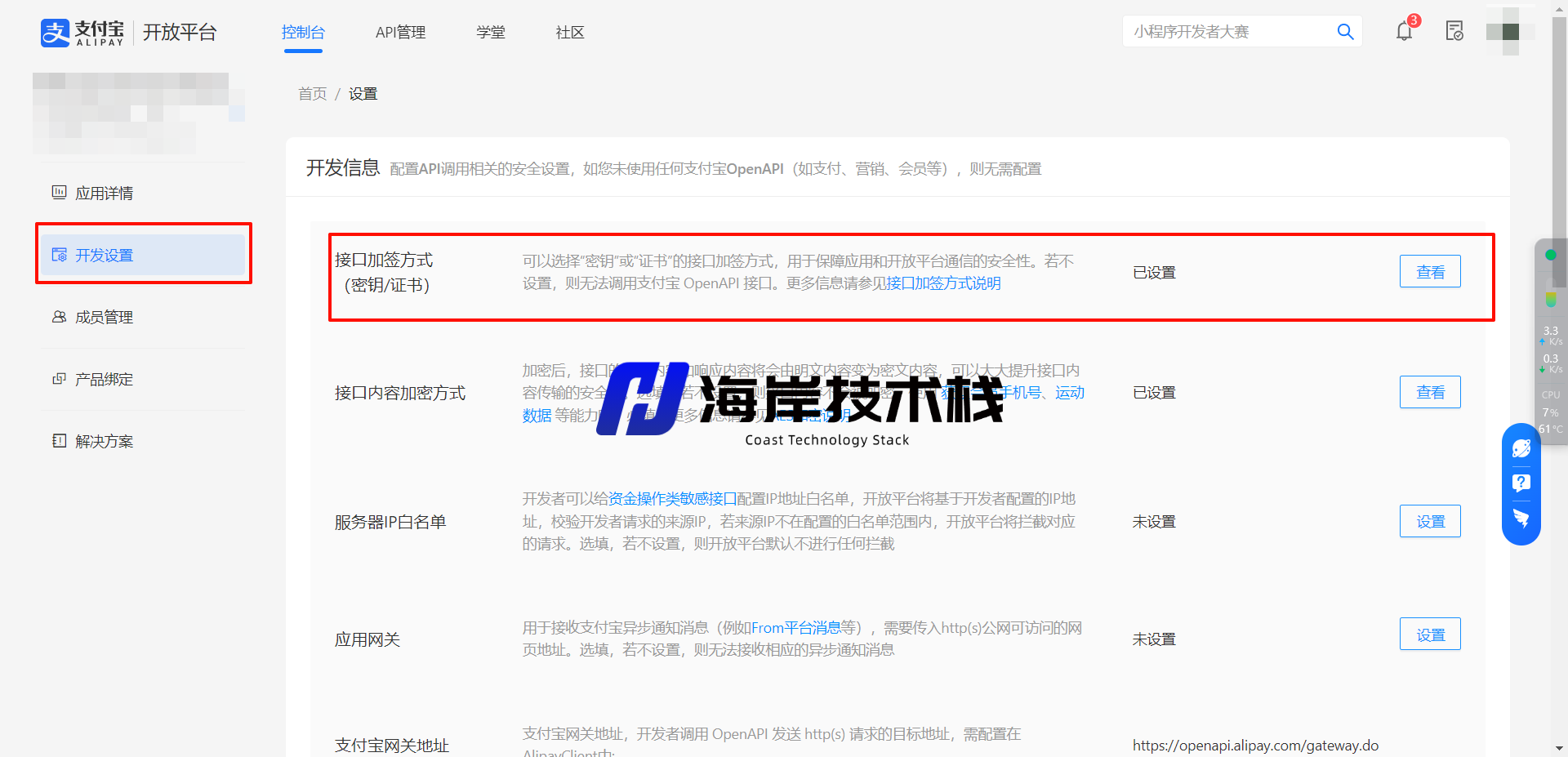Viewport: 1568px width, 757px height.
Task: Open API管理 menu
Action: pyautogui.click(x=400, y=33)
